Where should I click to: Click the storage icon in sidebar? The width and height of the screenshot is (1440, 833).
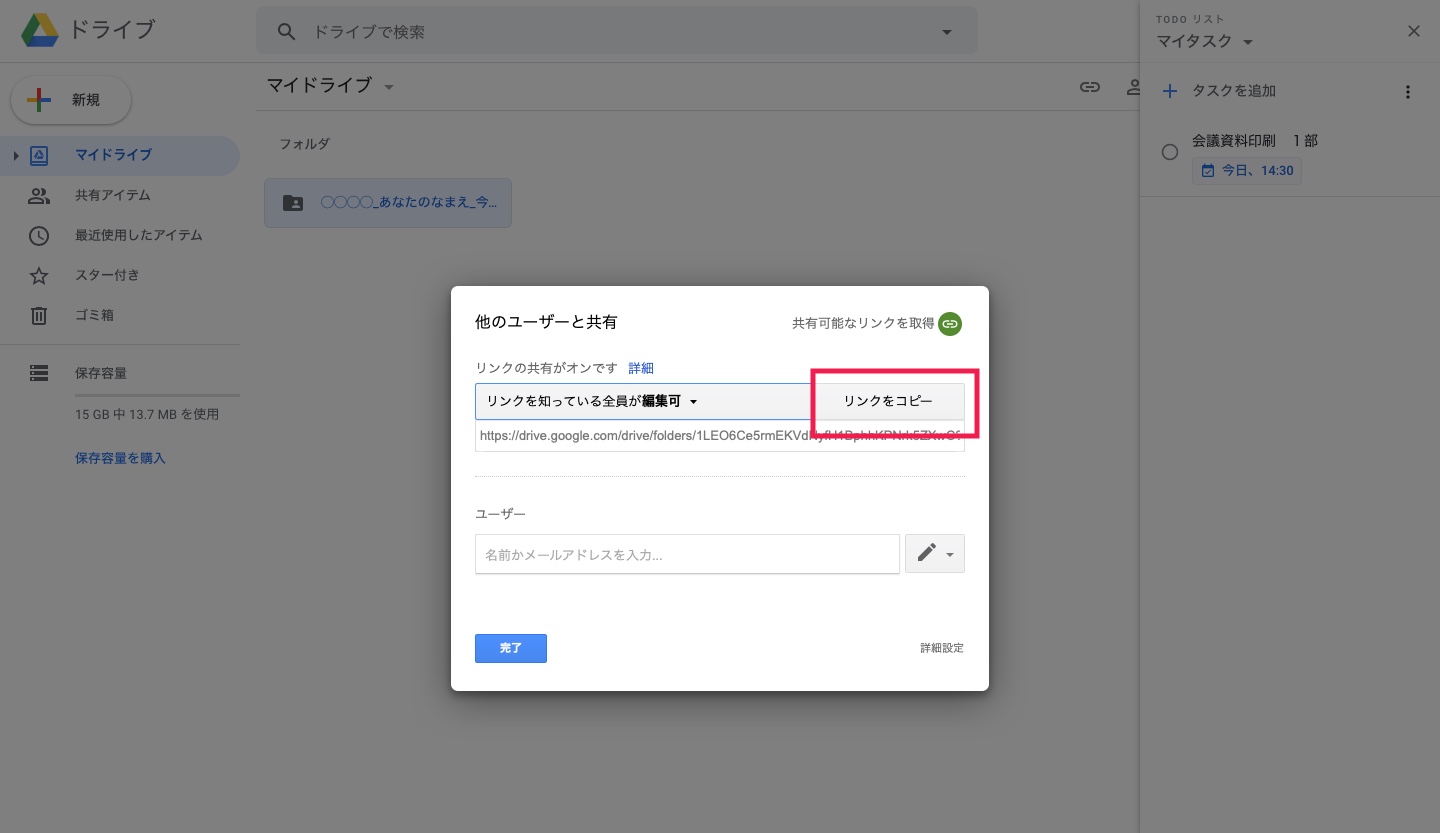point(39,373)
